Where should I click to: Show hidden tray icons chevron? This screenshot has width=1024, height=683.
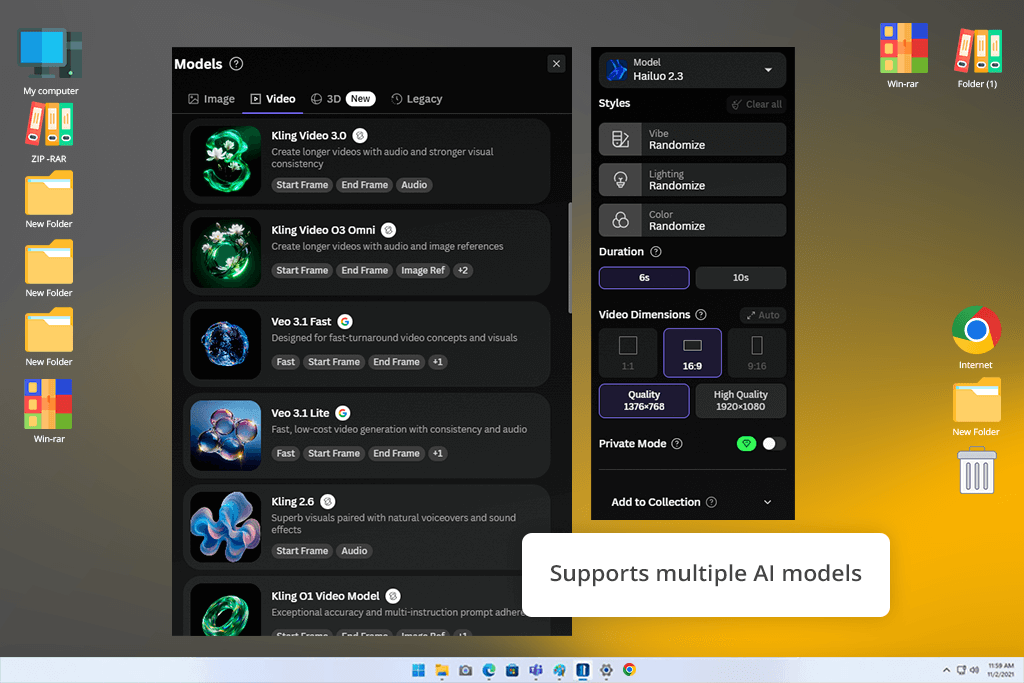tap(946, 670)
